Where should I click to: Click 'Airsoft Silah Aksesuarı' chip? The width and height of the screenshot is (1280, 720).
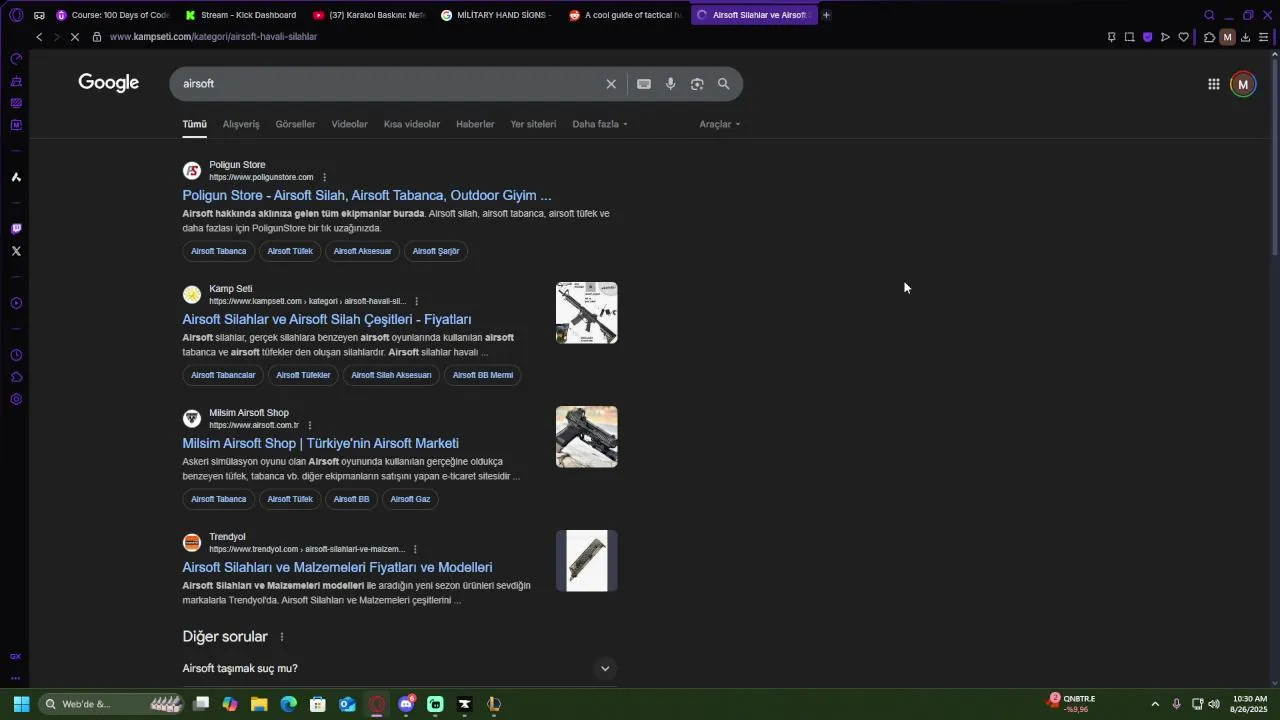391,375
